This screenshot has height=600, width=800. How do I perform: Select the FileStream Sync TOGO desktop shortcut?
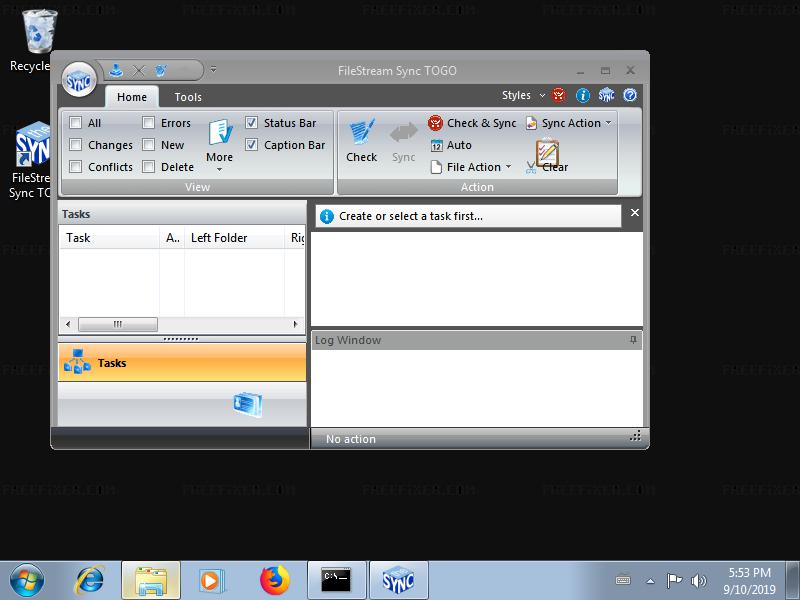tap(32, 160)
